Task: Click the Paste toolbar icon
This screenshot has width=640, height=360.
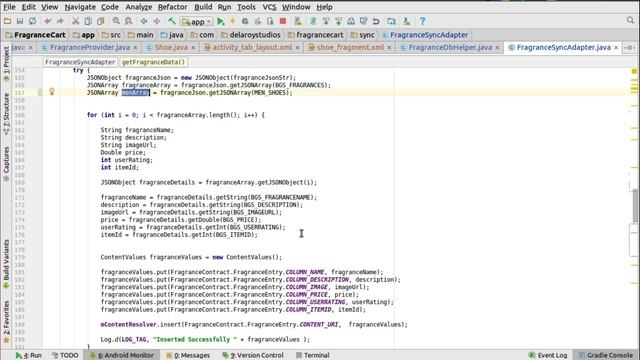Action: tap(100, 21)
